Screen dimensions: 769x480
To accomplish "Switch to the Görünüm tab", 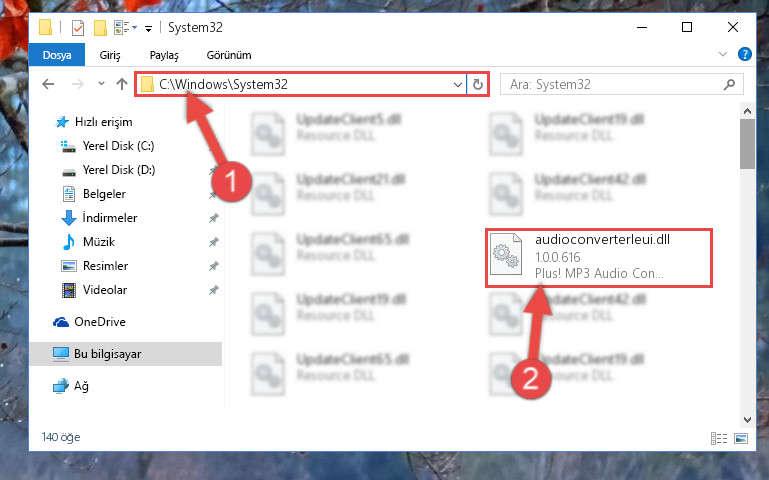I will [229, 55].
